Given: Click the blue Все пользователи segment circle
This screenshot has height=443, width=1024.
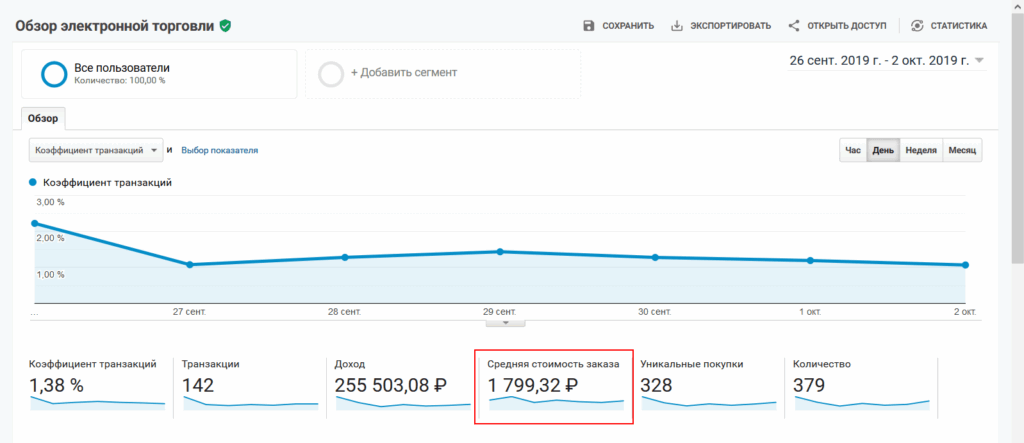Looking at the screenshot, I should (53, 74).
